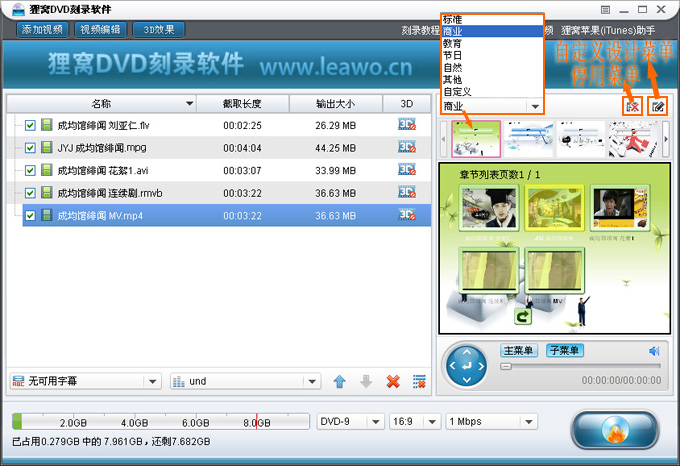Collapse the 商业 menu template category dropdown
The image size is (680, 466).
point(535,106)
